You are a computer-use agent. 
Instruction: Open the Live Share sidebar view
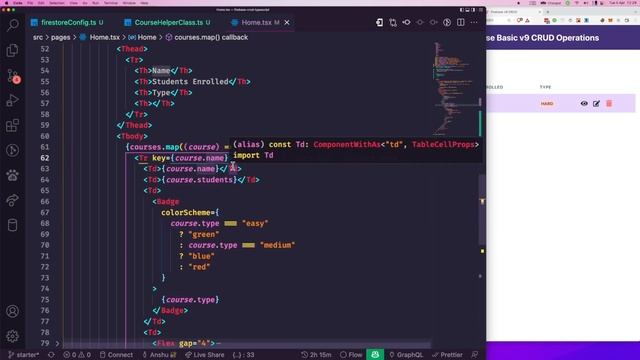(x=13, y=200)
